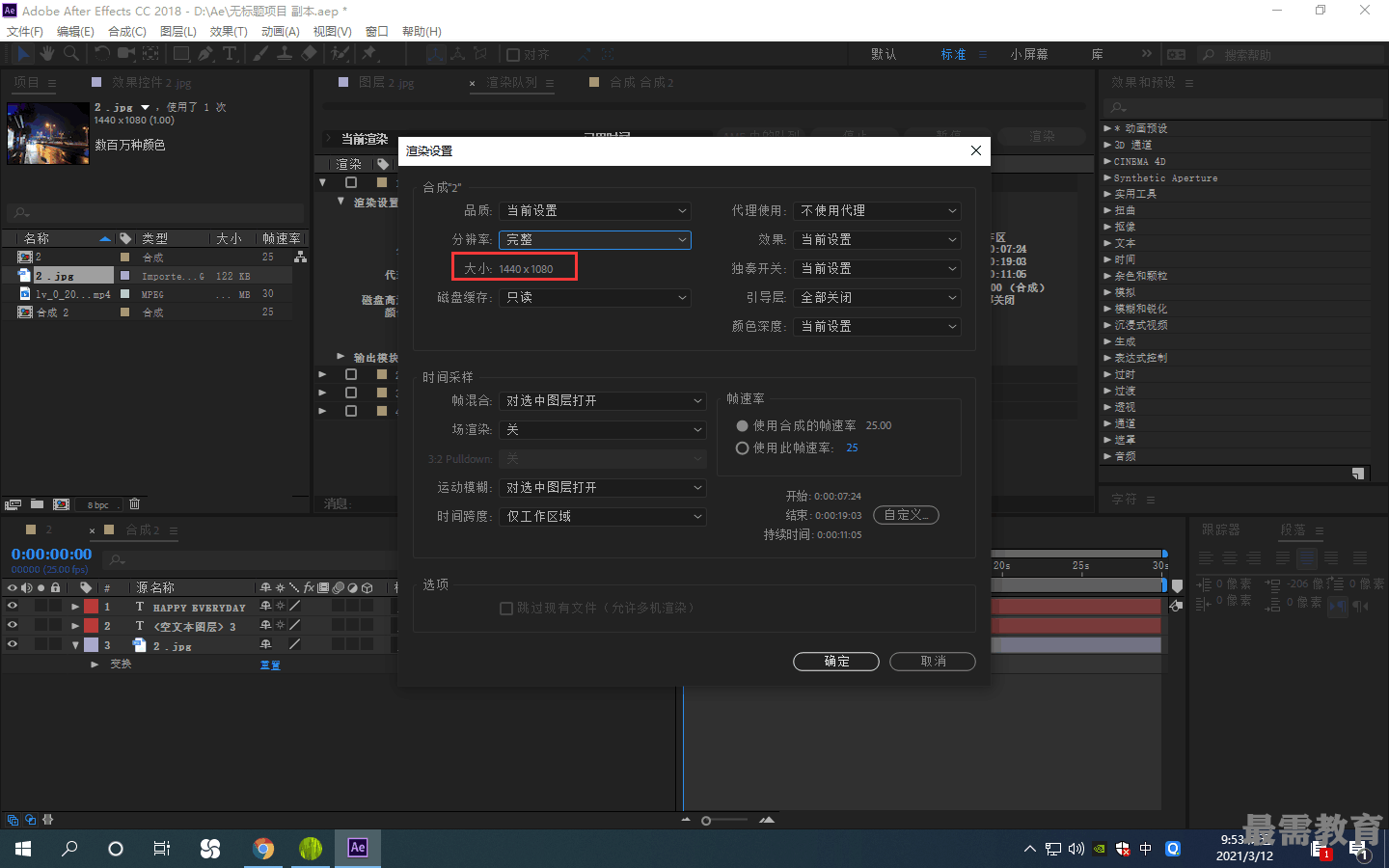Image resolution: width=1389 pixels, height=868 pixels.
Task: Open the 窗口 menu
Action: point(377,32)
